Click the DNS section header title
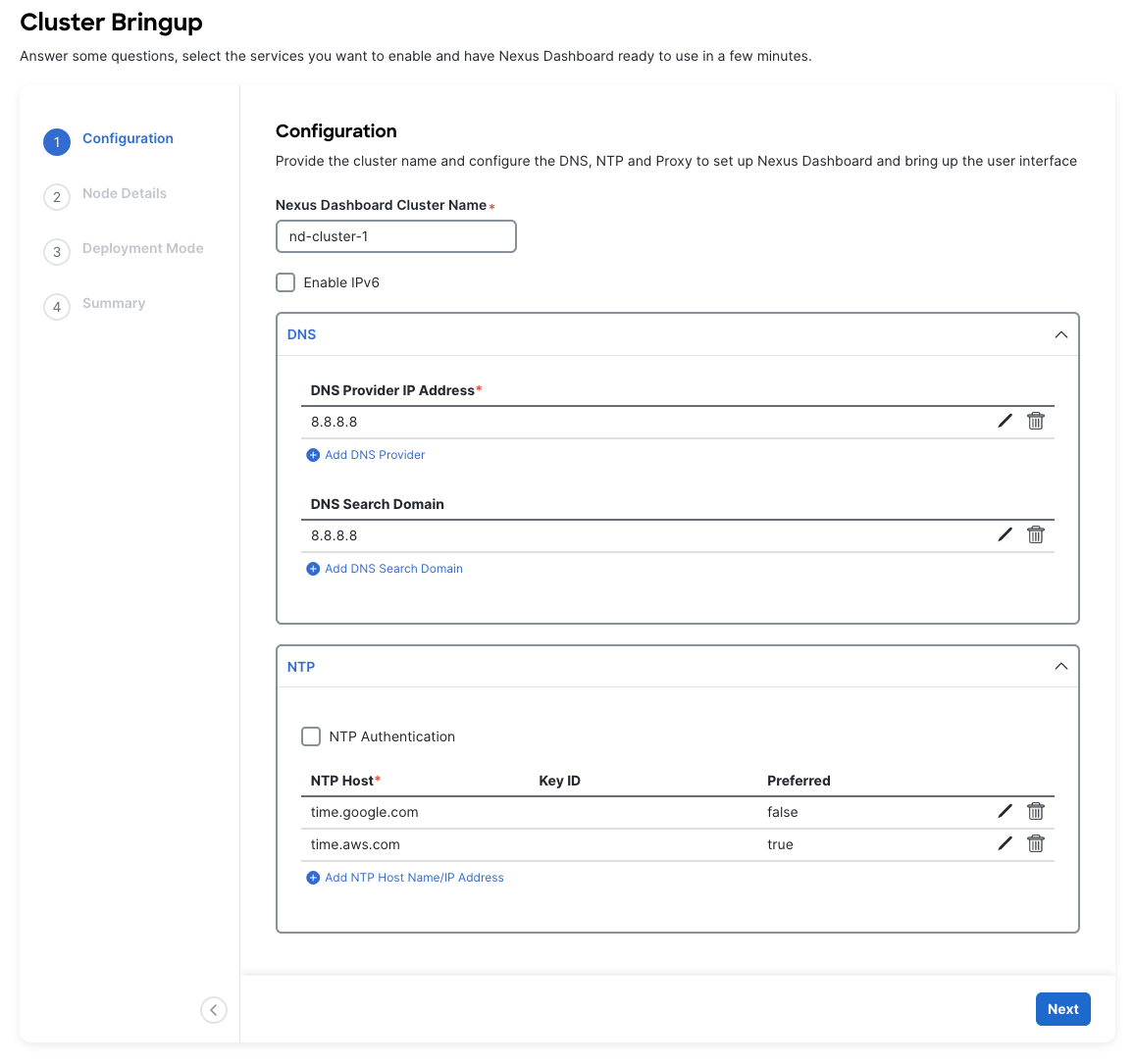 (302, 334)
